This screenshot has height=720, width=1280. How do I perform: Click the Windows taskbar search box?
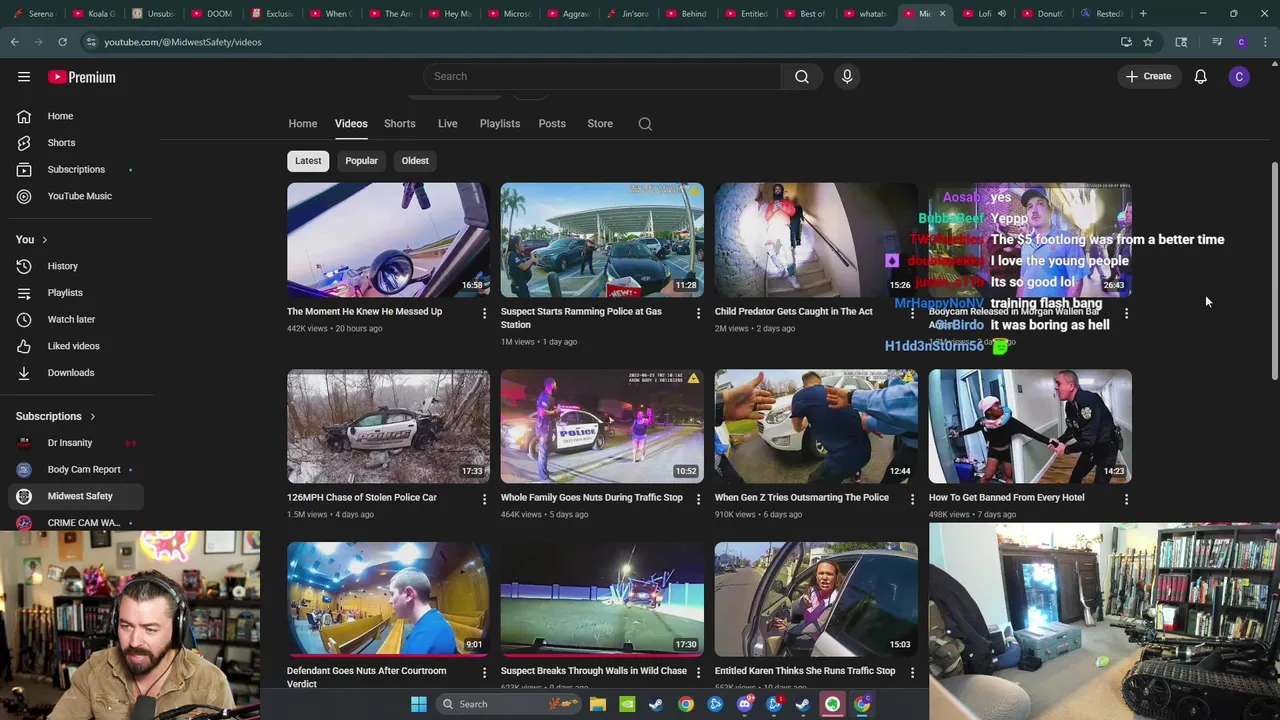508,704
